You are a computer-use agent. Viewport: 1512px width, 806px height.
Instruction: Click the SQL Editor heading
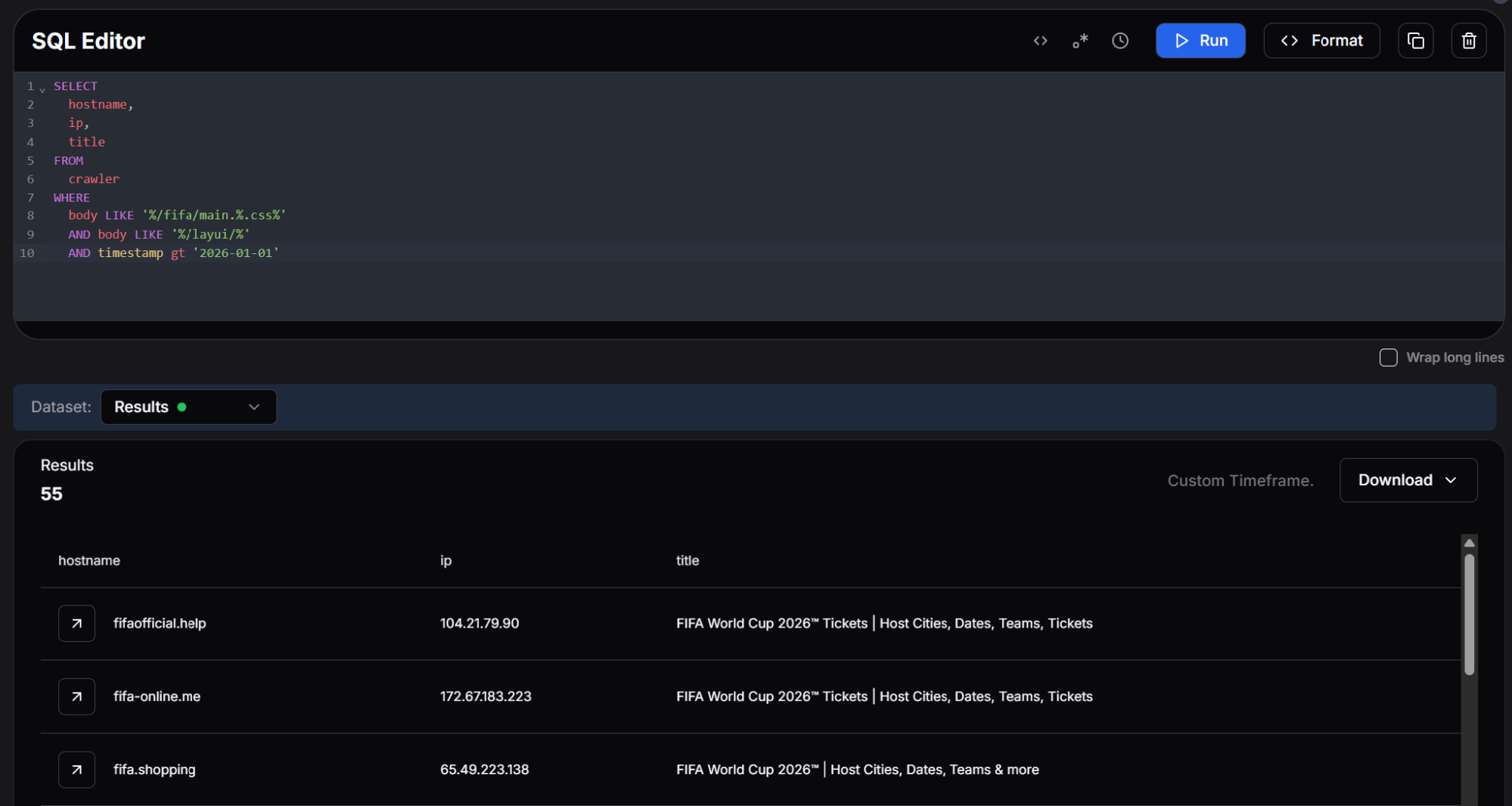coord(88,41)
